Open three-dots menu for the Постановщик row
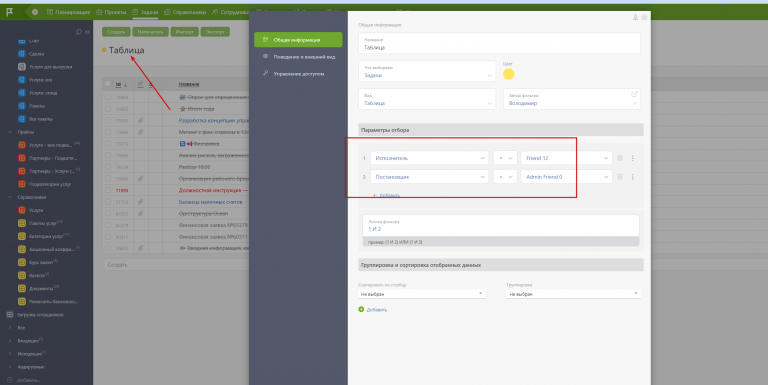This screenshot has height=385, width=768. tap(632, 177)
